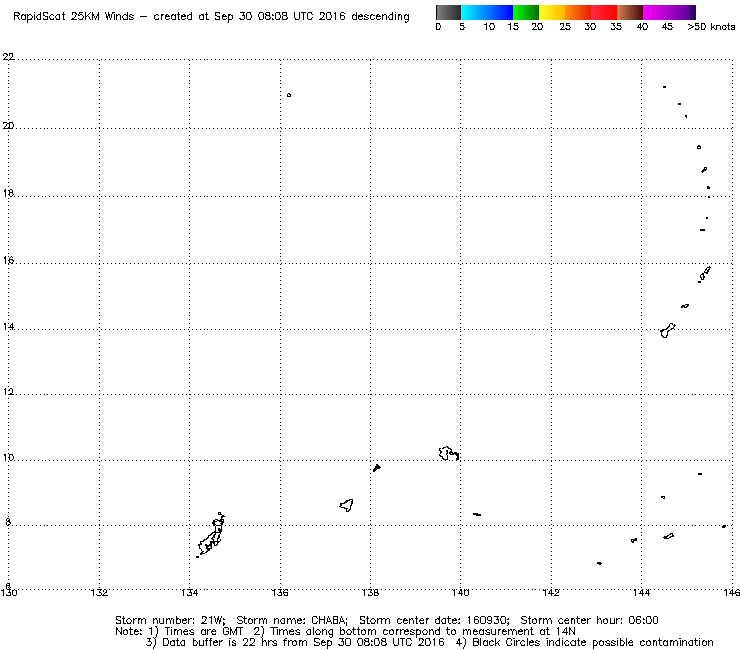This screenshot has height=650, width=740.
Task: Click the large island group near 134E 8N
Action: coord(211,536)
